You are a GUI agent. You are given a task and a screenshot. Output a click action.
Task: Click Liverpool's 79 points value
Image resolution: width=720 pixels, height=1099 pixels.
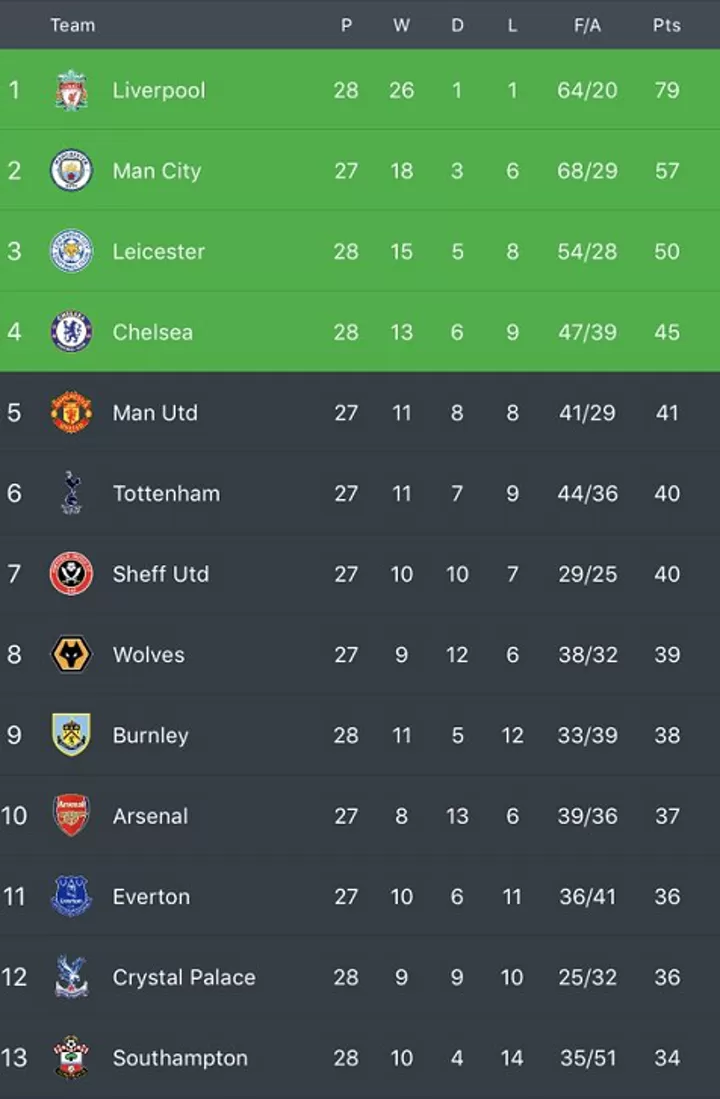pos(667,90)
